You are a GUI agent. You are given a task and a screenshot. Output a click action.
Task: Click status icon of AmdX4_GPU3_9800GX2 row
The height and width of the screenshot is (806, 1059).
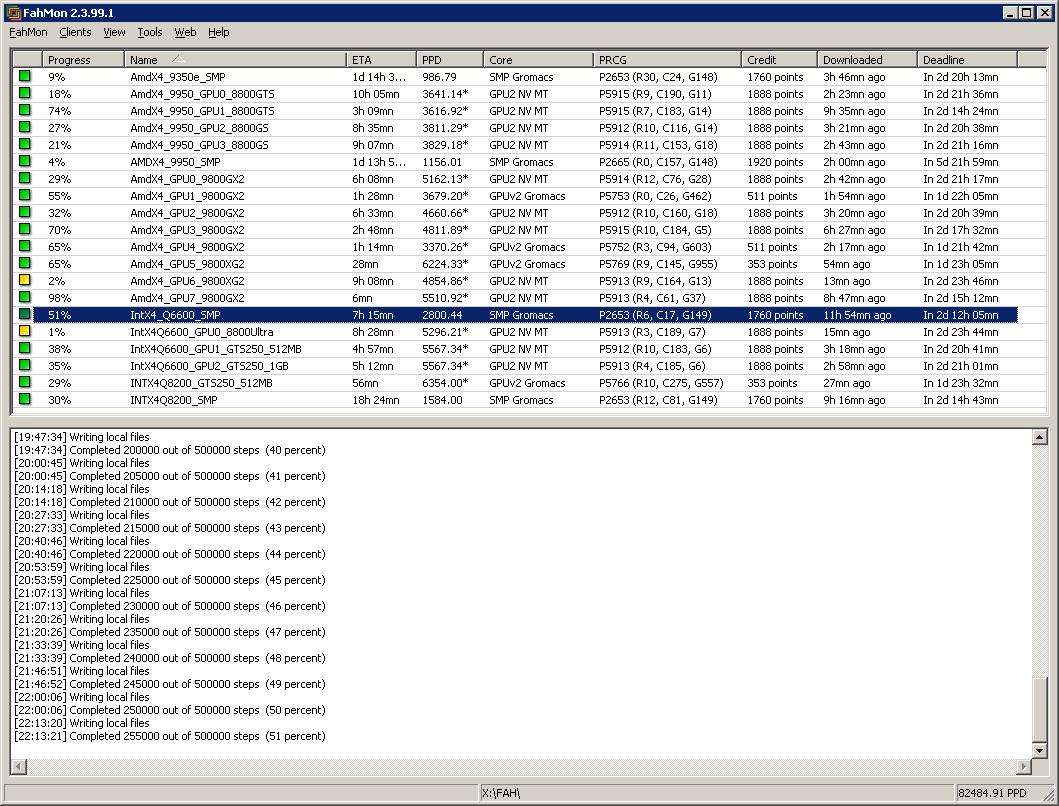click(25, 229)
